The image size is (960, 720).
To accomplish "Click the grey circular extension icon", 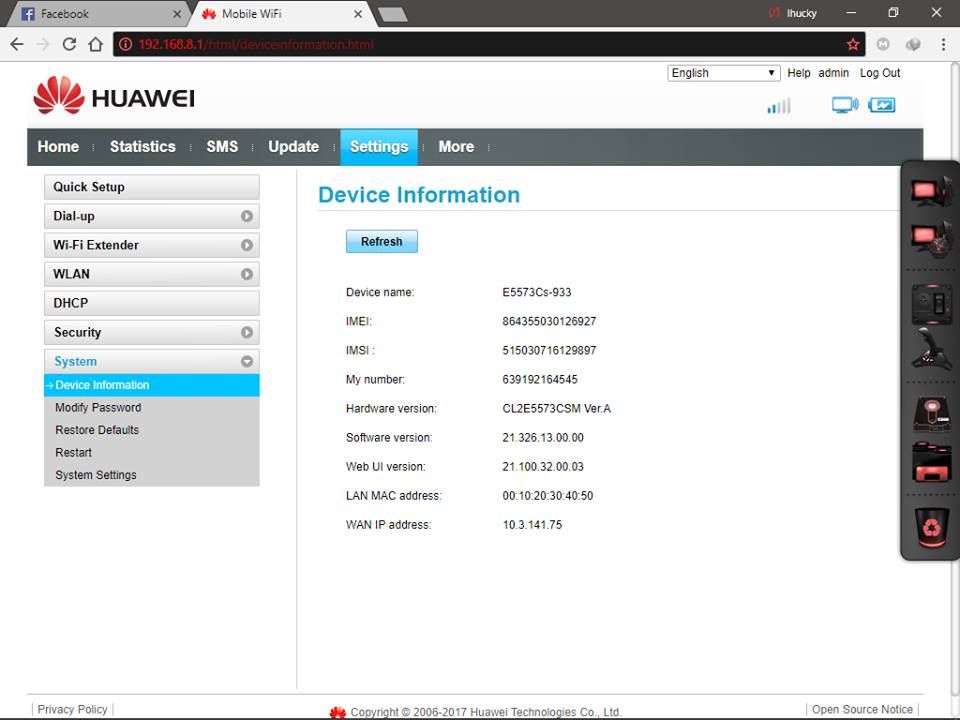I will coord(883,44).
